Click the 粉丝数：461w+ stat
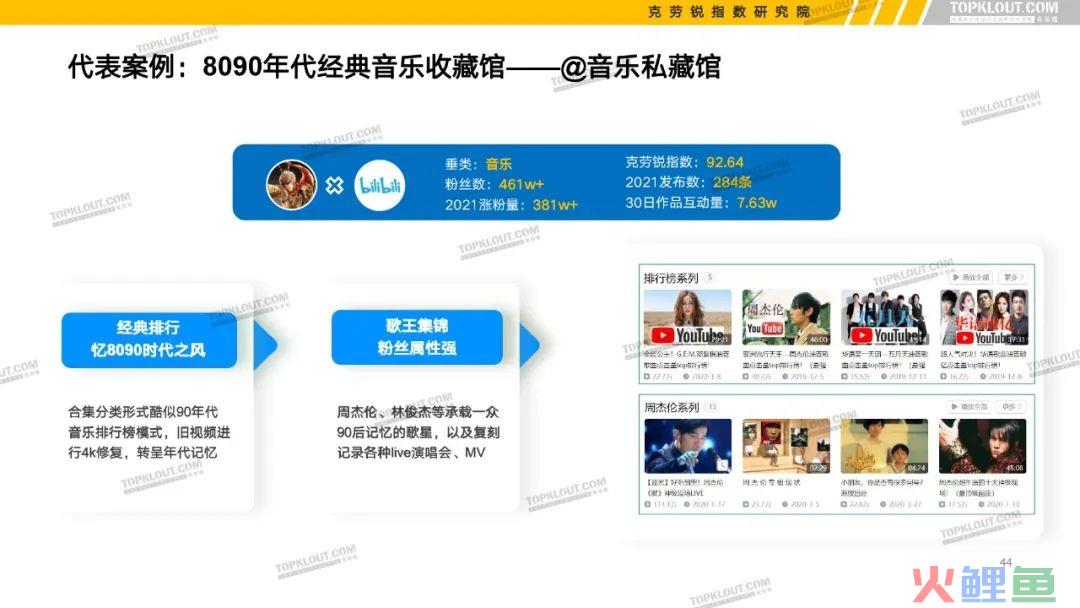1080x608 pixels. tap(494, 184)
